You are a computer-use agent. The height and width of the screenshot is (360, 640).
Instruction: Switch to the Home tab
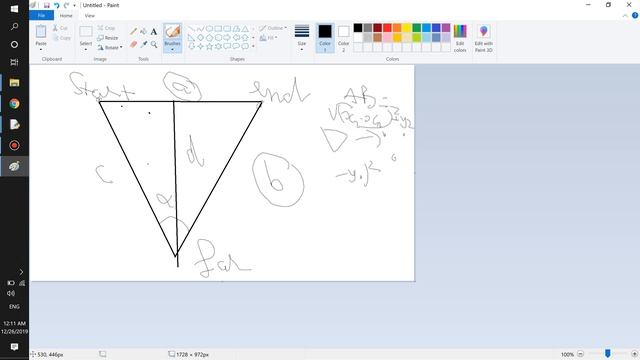[66, 16]
